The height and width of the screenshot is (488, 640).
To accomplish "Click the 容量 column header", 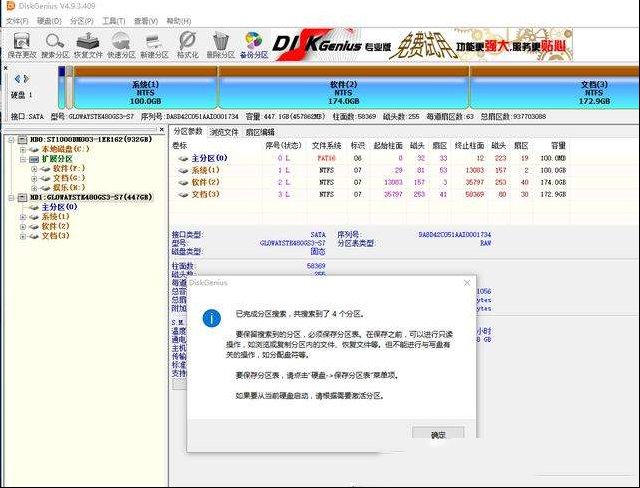I will point(558,146).
